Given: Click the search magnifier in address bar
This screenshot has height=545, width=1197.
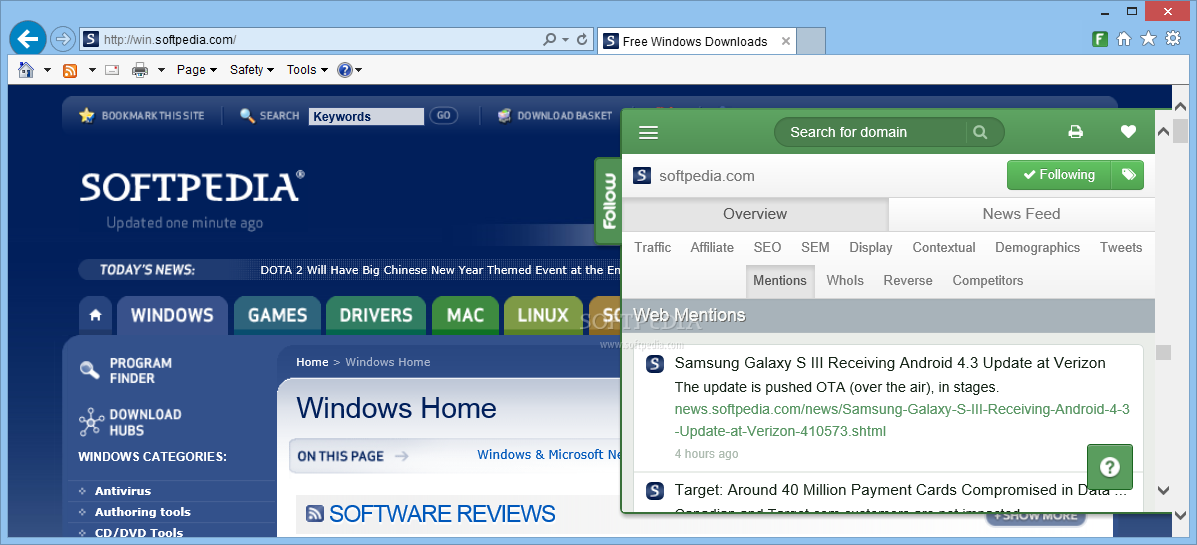Looking at the screenshot, I should [549, 40].
